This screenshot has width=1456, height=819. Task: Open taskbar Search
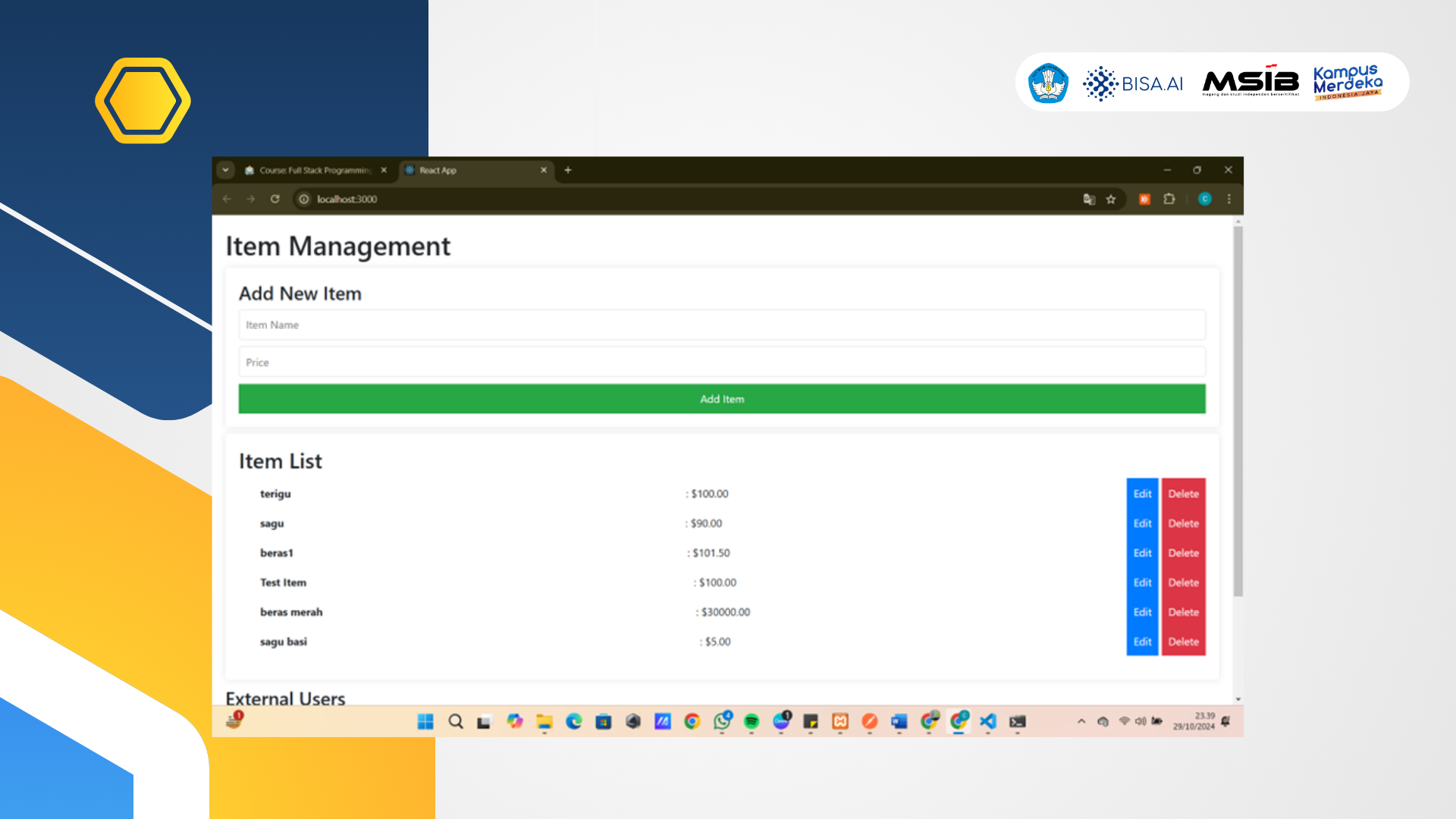coord(455,721)
